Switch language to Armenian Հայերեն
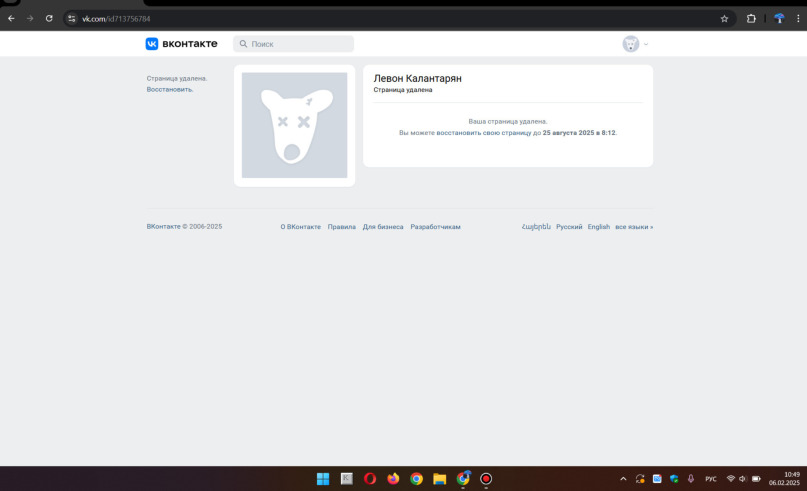Screen dimensions: 807x491 click(536, 227)
